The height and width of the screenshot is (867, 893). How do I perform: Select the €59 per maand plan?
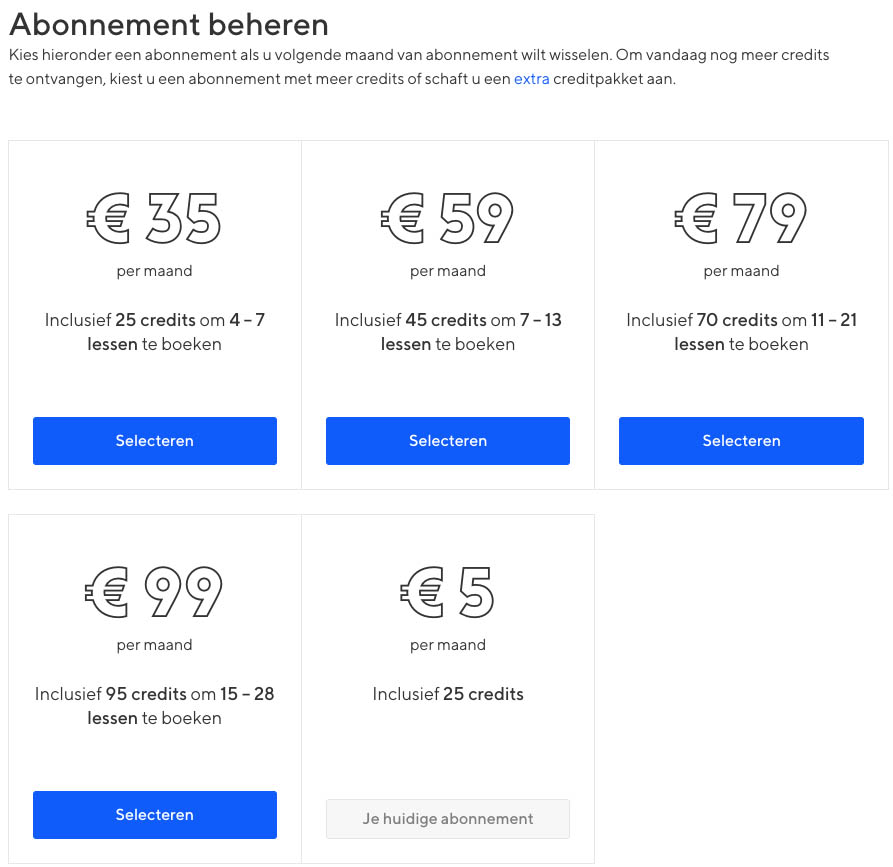coord(447,440)
